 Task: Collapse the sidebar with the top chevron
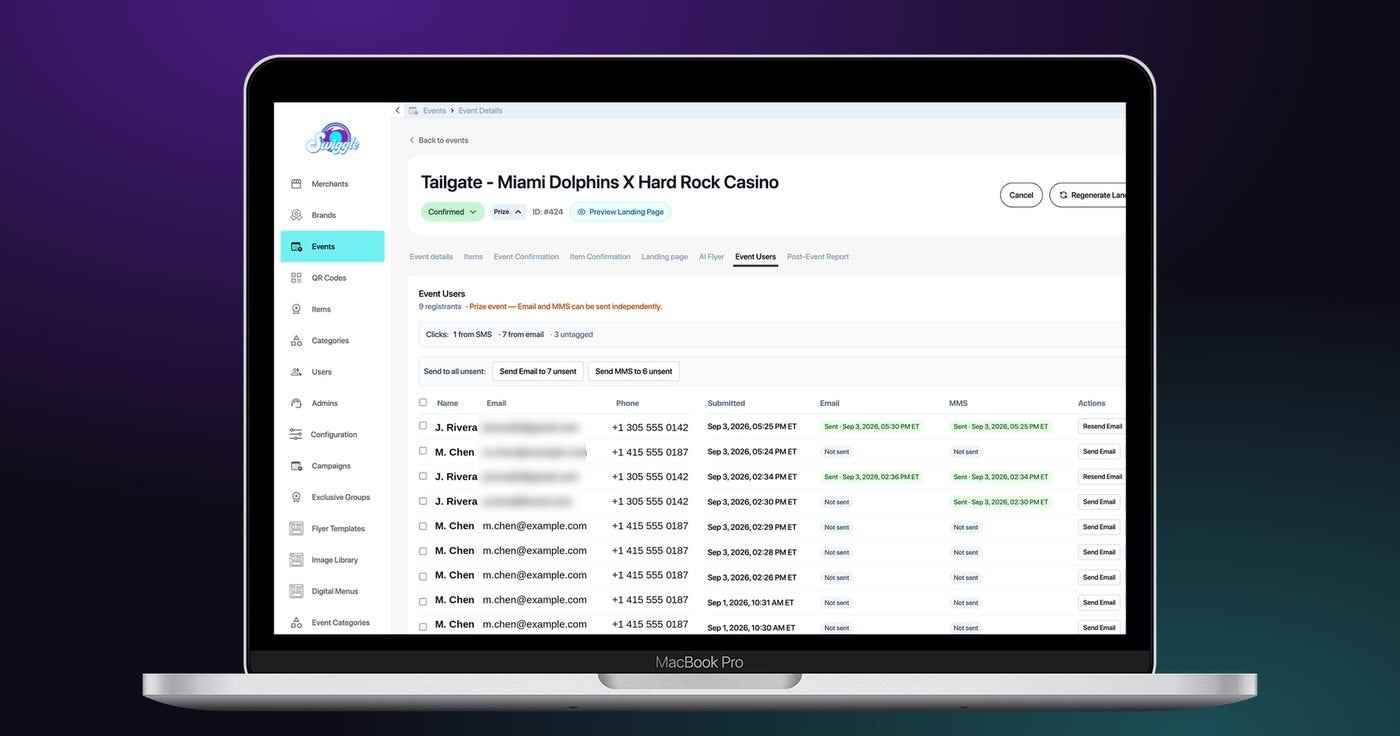click(398, 111)
